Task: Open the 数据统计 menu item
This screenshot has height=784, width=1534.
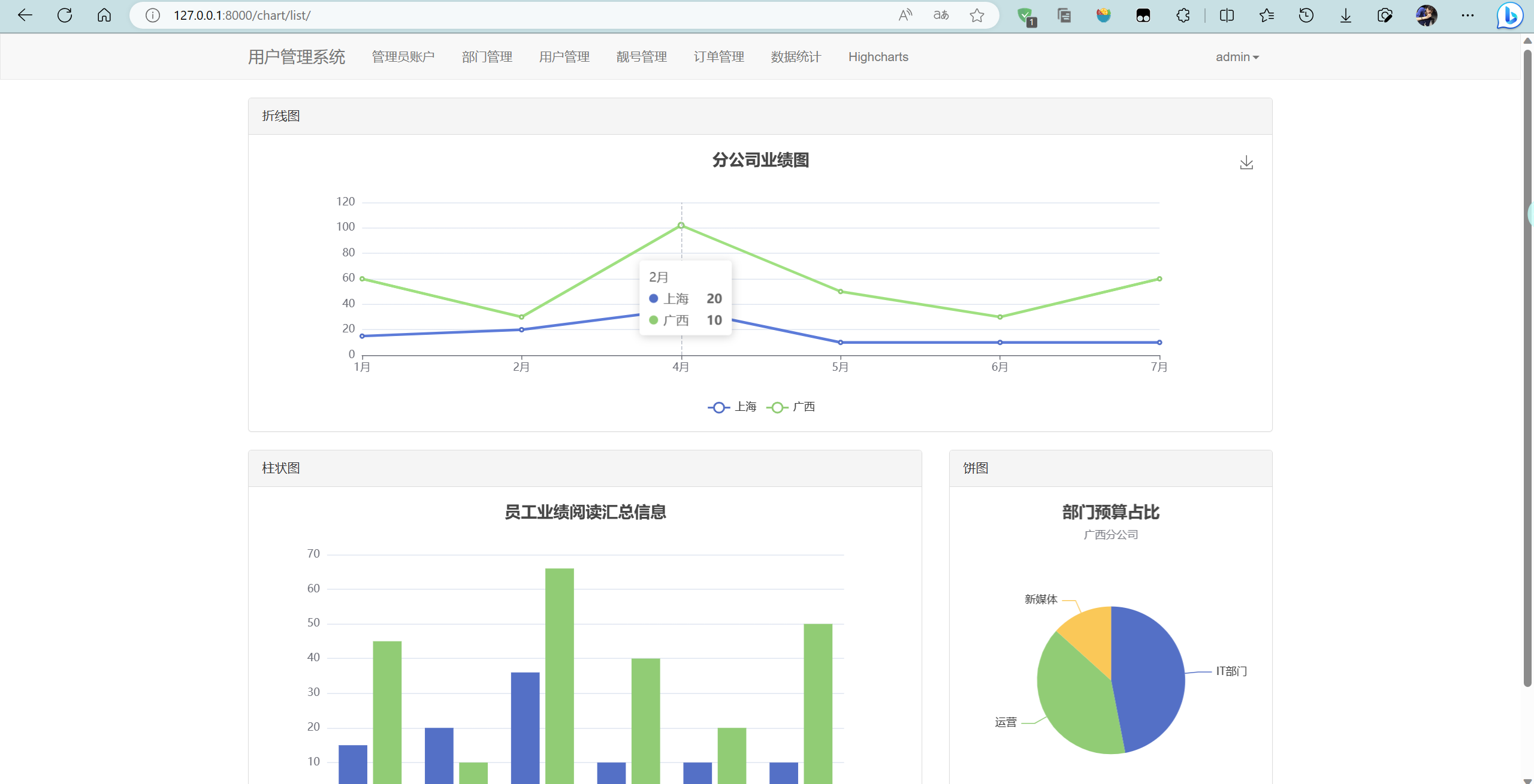Action: (x=795, y=57)
